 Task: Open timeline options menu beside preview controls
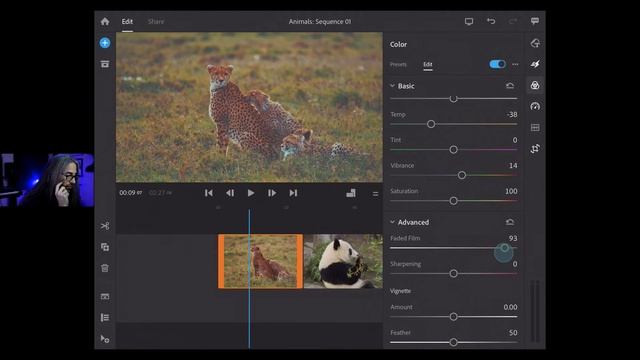376,194
